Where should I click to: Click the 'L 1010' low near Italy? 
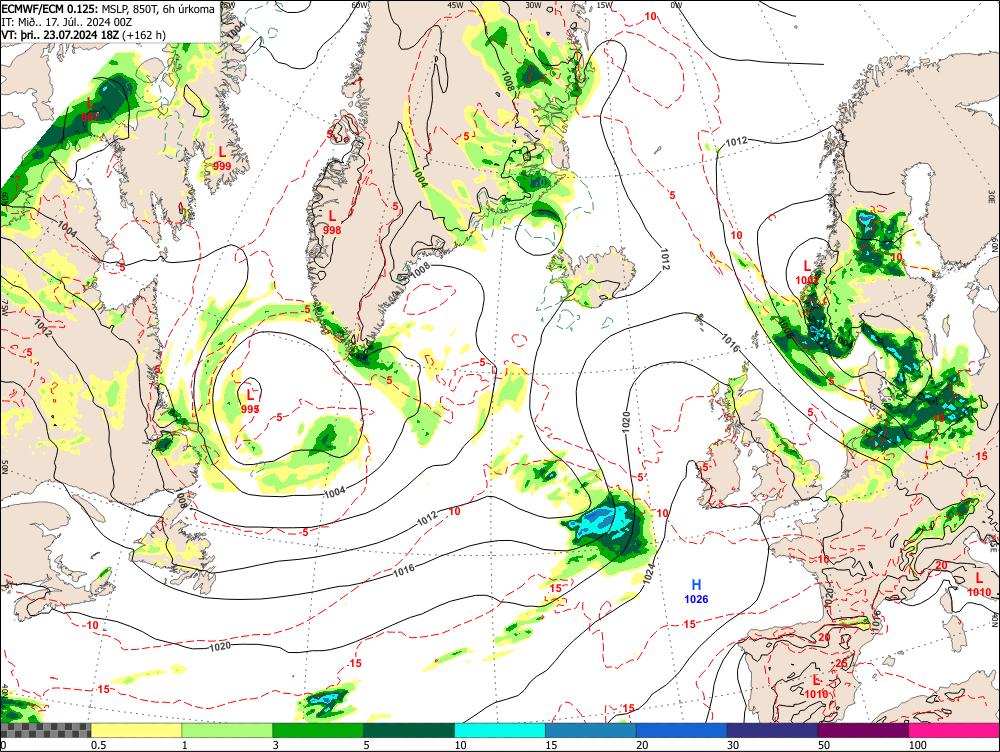click(979, 584)
